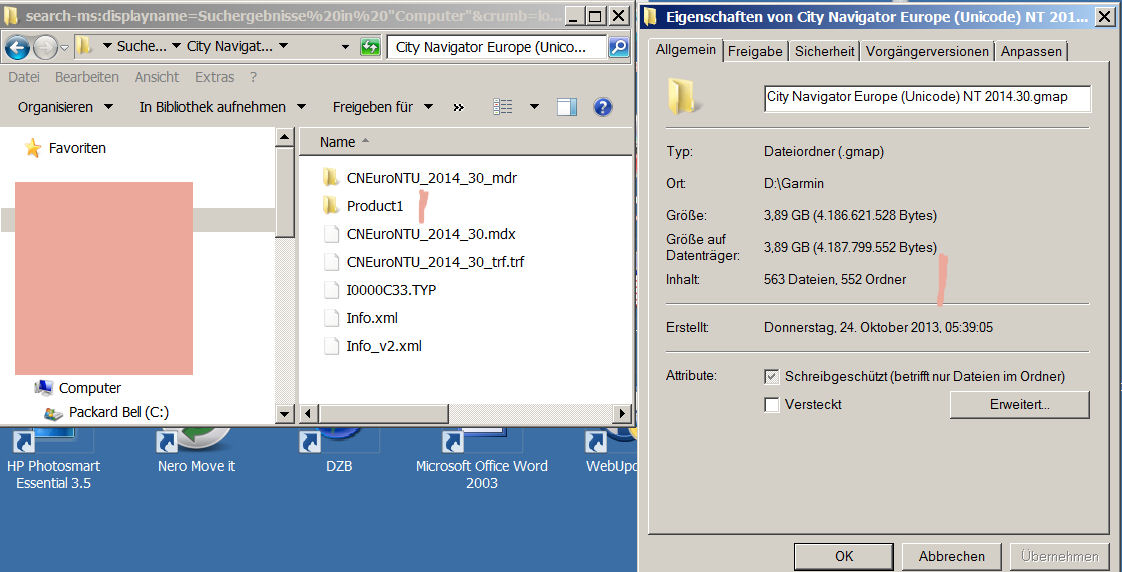Click horizontal scrollbar right arrow in file list
The height and width of the screenshot is (572, 1122).
(x=623, y=413)
